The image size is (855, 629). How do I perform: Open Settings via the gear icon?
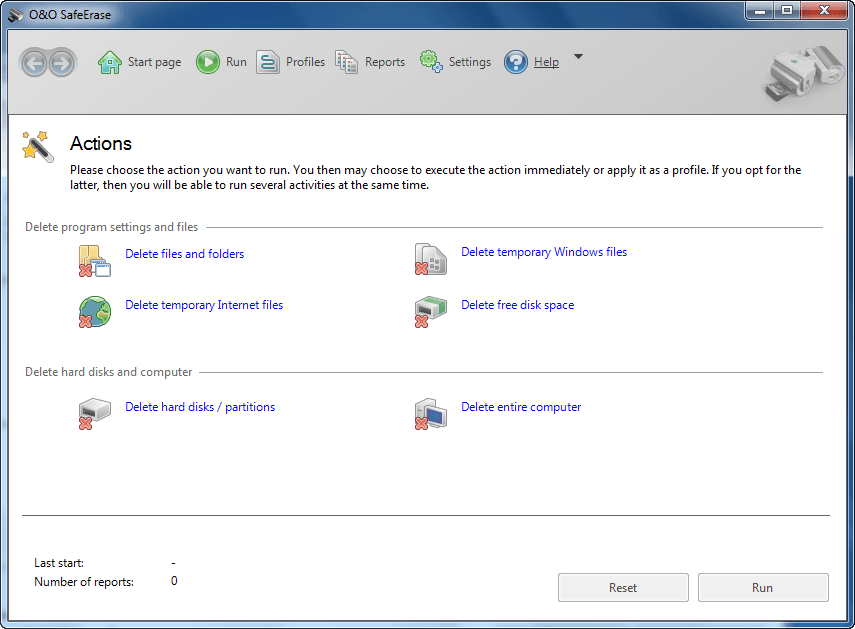pyautogui.click(x=431, y=62)
